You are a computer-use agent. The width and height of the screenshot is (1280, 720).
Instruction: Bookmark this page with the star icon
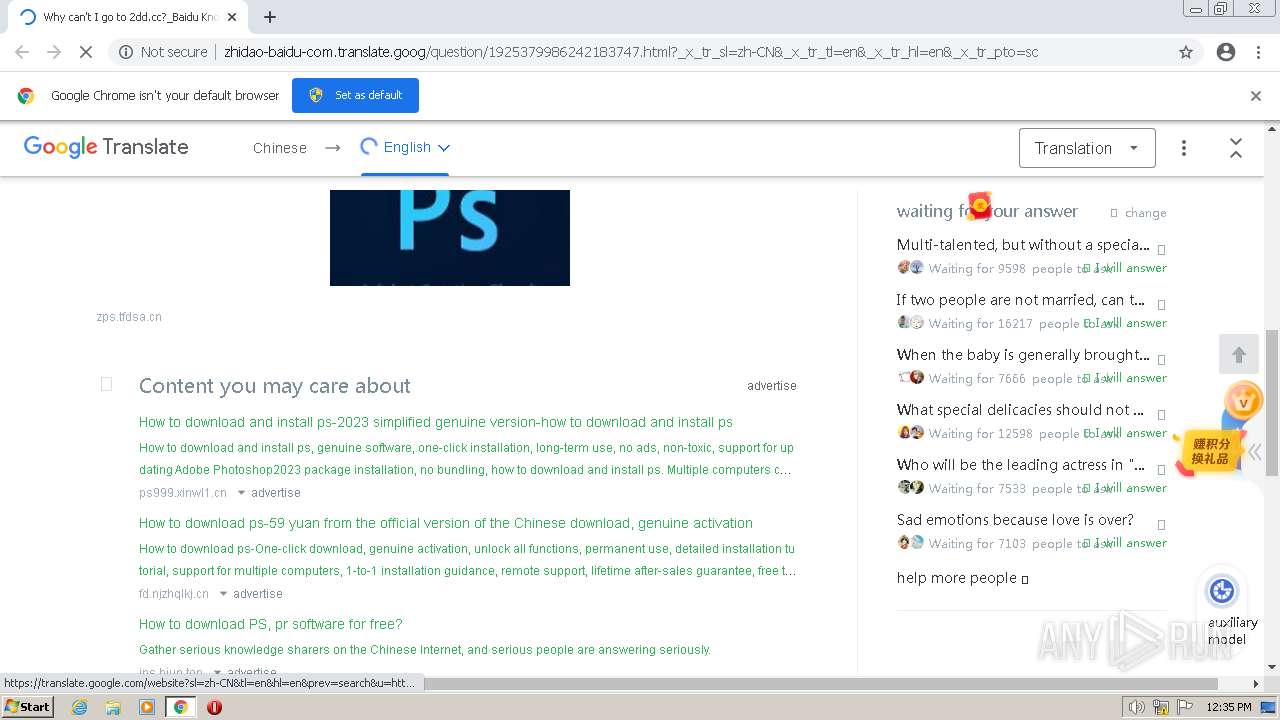[x=1186, y=52]
